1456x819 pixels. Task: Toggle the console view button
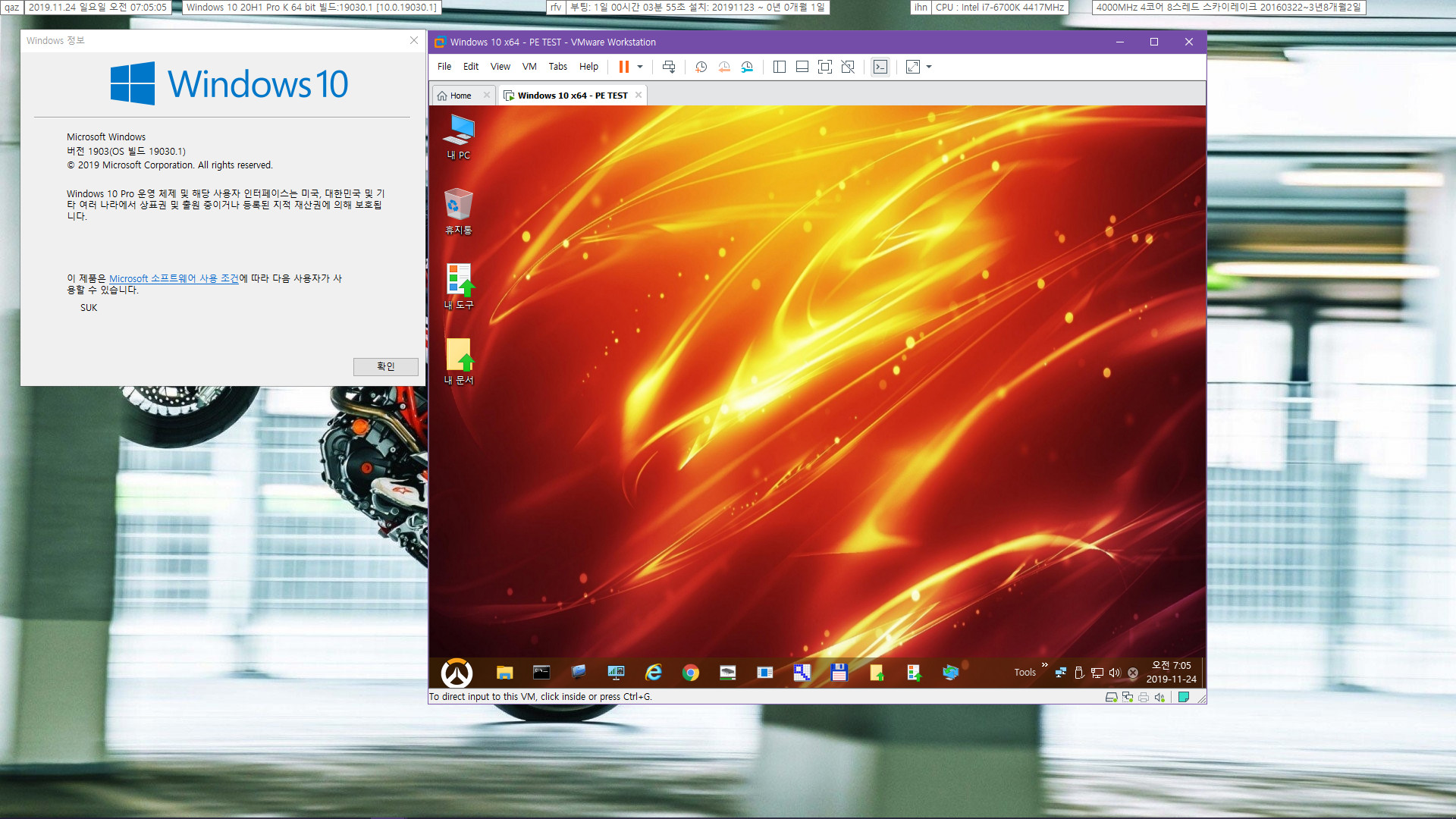coord(880,67)
